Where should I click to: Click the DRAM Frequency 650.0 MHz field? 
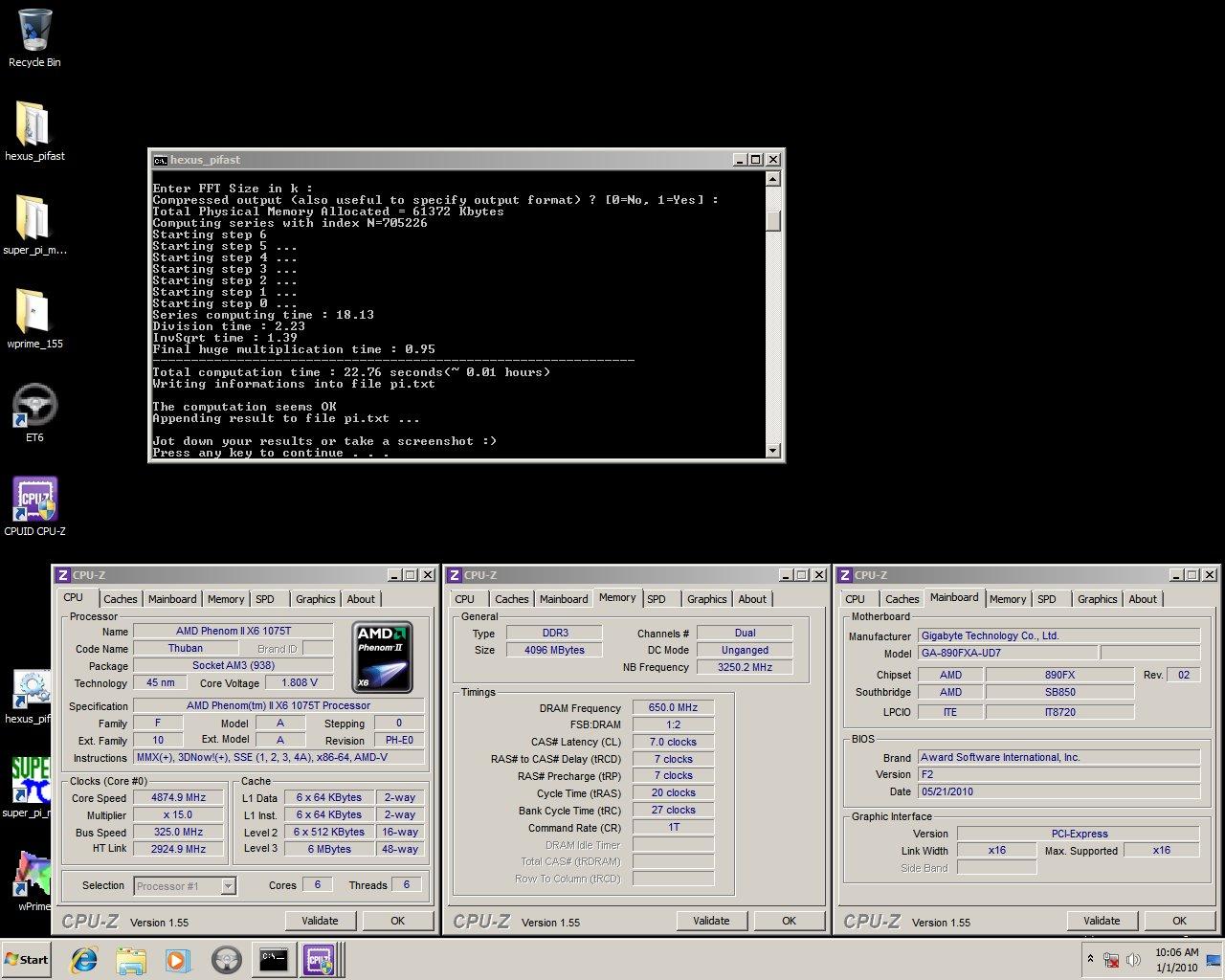[x=673, y=707]
